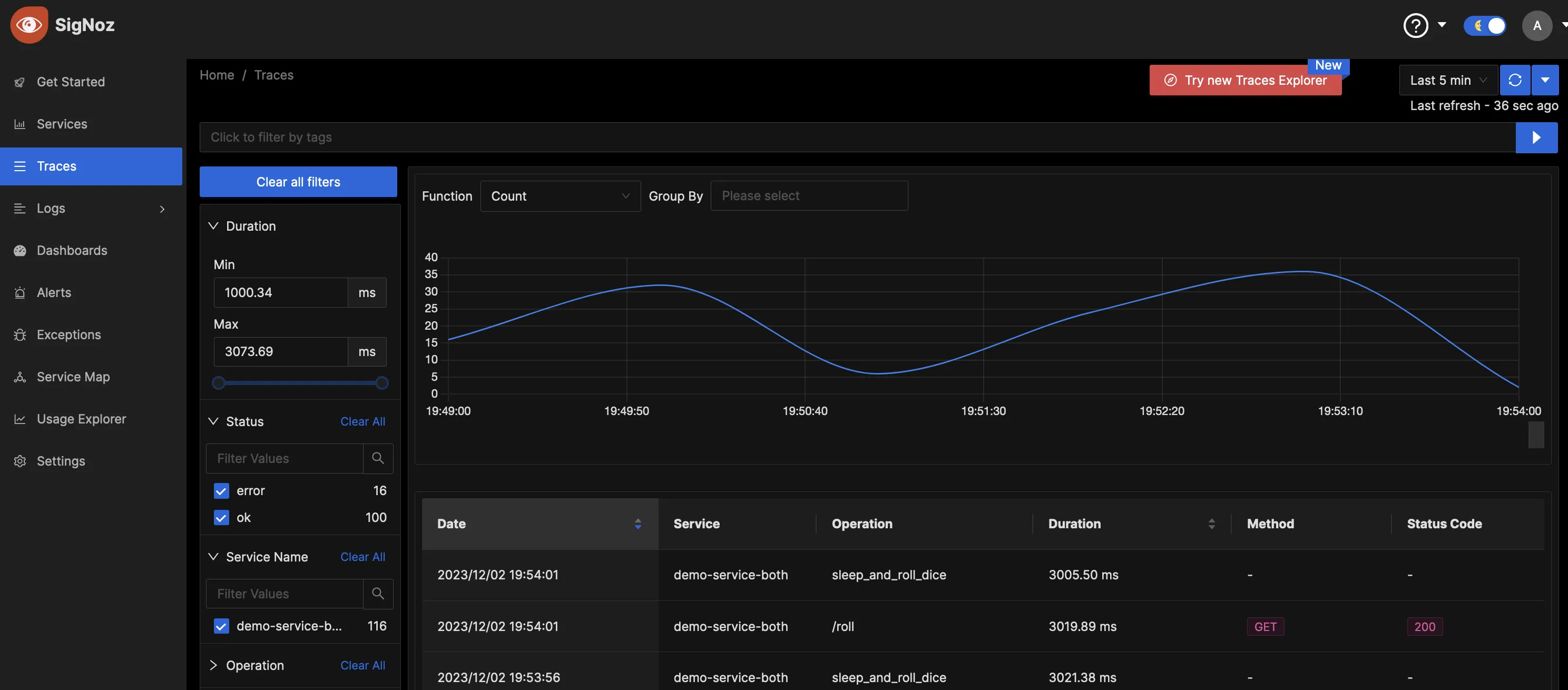This screenshot has height=690, width=1568.
Task: Click the 200 status code tag
Action: pos(1424,626)
